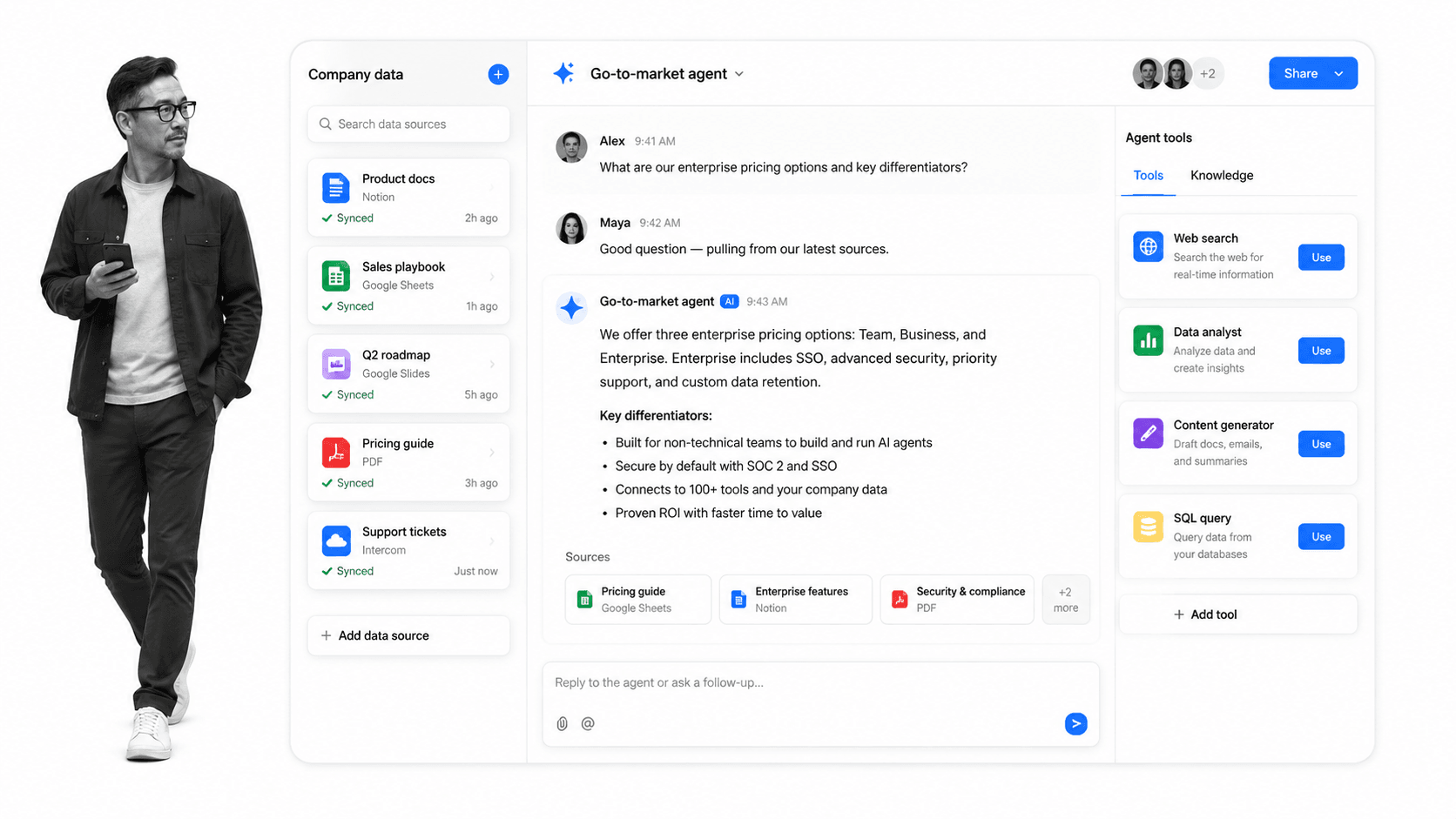
Task: Click the Web search globe icon
Action: click(1148, 246)
